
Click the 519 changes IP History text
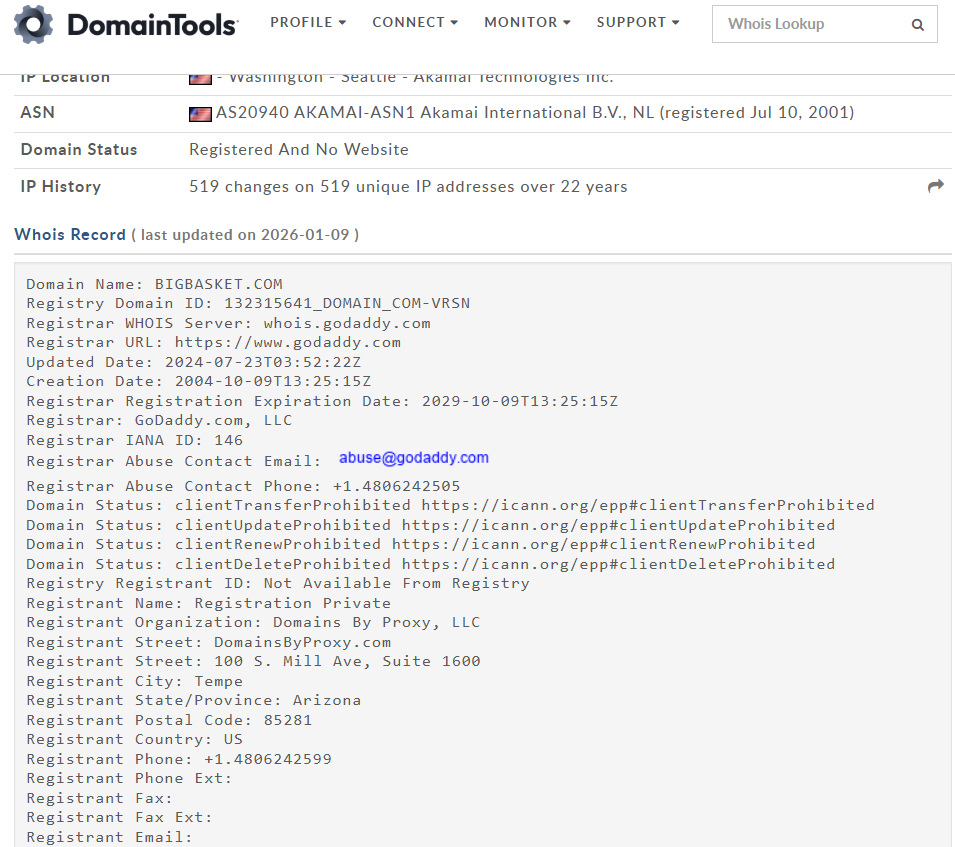408,186
